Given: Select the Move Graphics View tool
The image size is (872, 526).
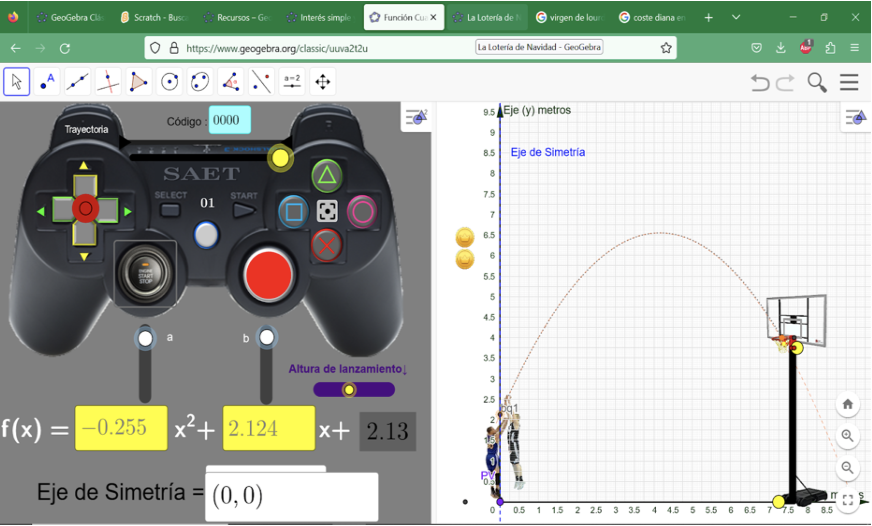Looking at the screenshot, I should [x=322, y=82].
